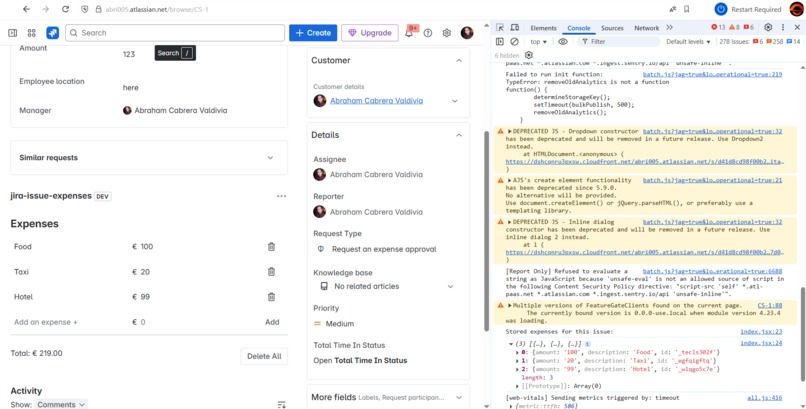
Task: Open the Jira home logo icon
Action: pyautogui.click(x=52, y=33)
